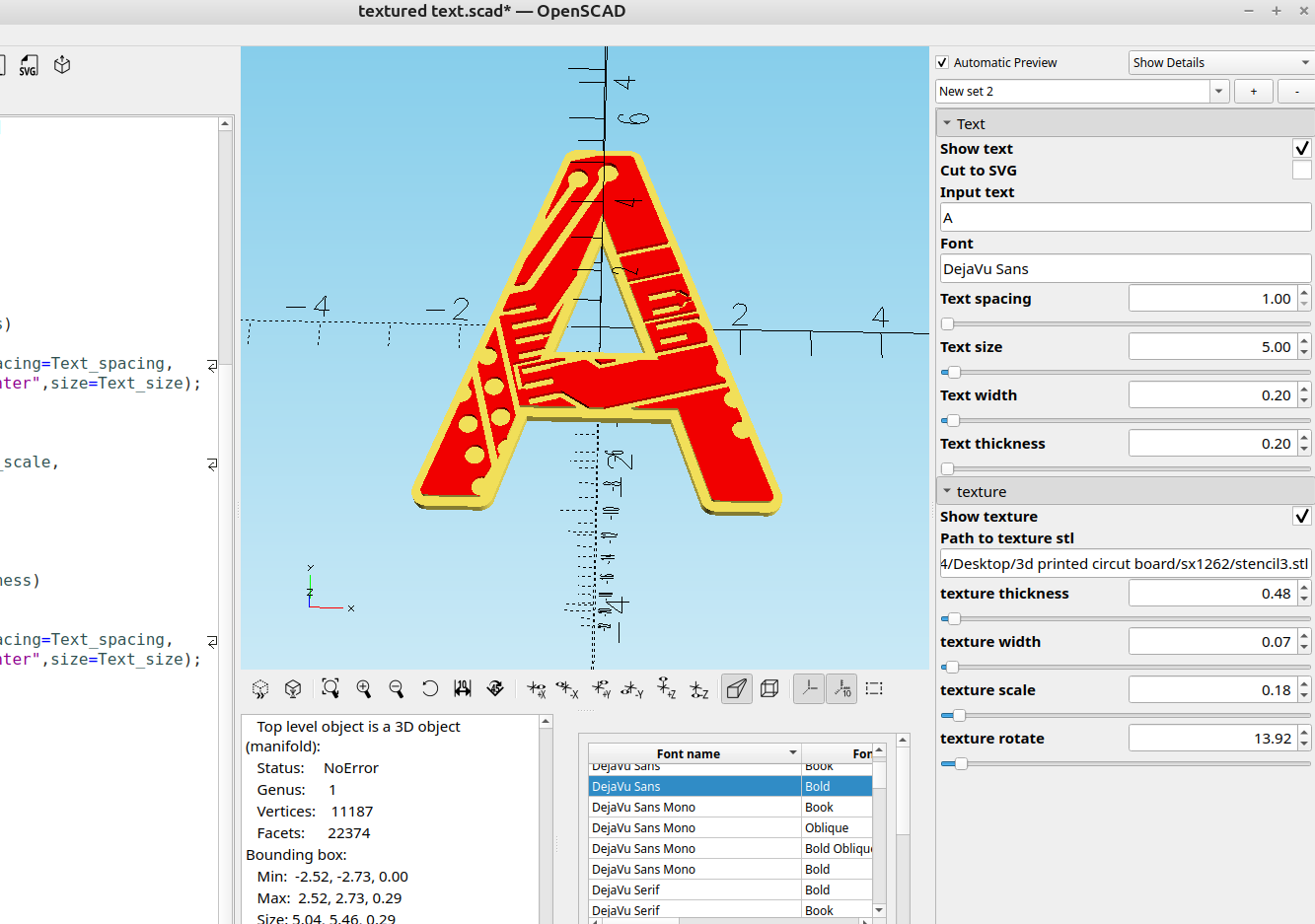Click the Path to texture stl input field

[1125, 563]
